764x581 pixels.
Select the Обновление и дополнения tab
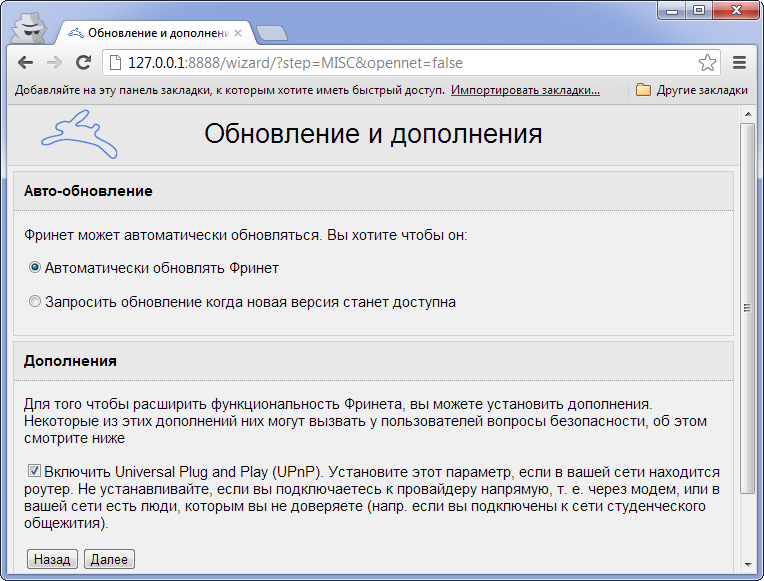pos(155,33)
